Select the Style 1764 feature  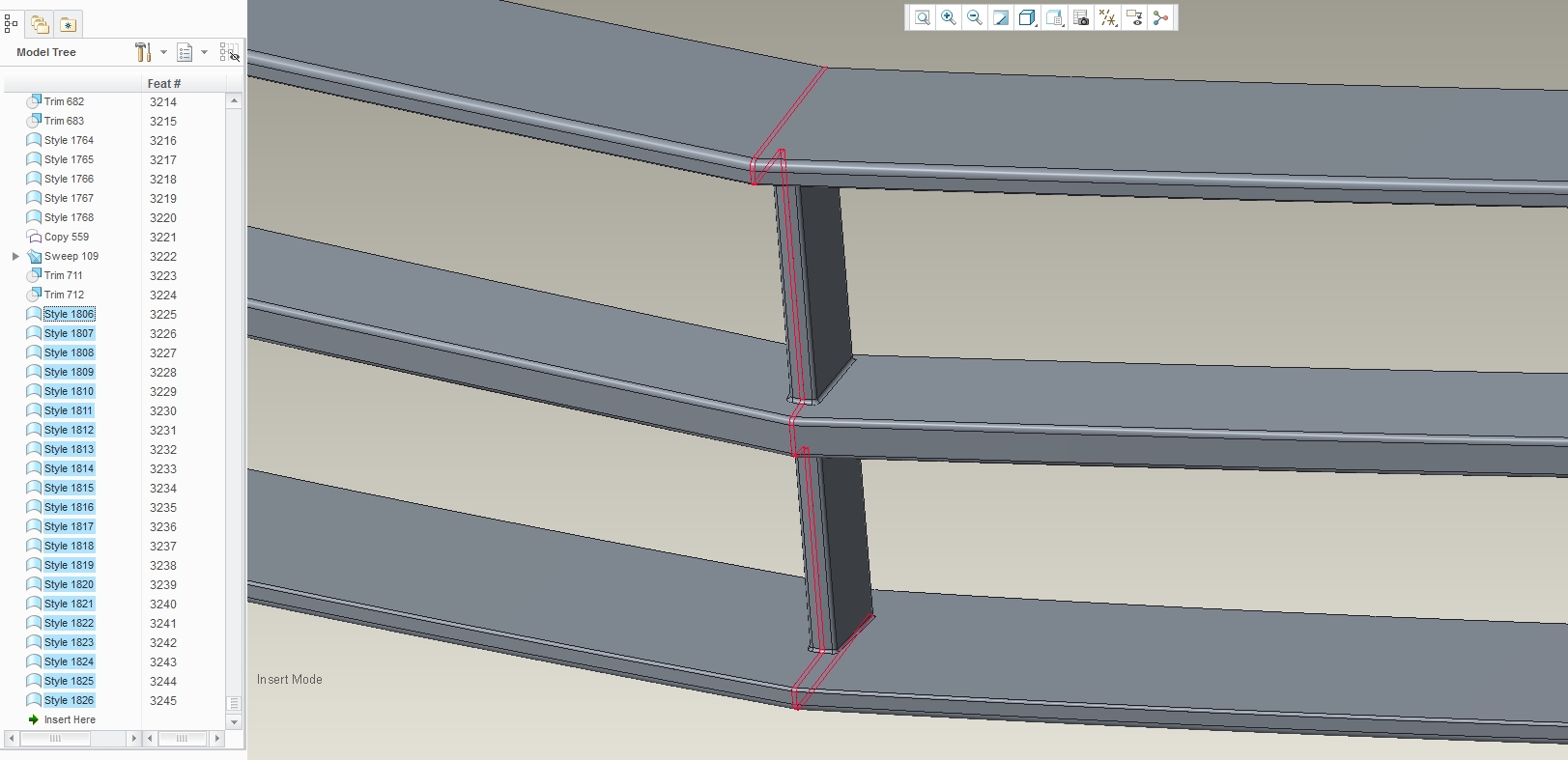[69, 140]
